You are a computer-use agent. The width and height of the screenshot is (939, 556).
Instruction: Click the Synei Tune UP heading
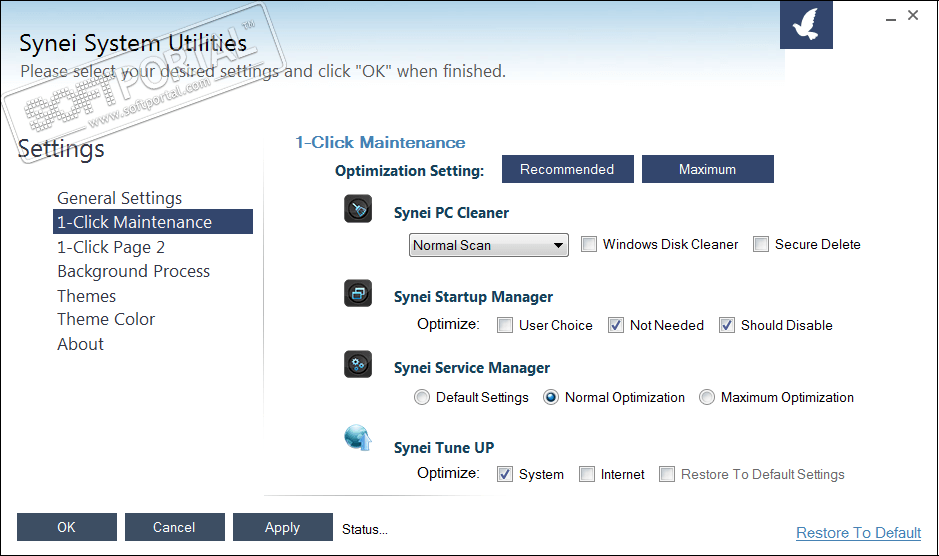coord(444,448)
